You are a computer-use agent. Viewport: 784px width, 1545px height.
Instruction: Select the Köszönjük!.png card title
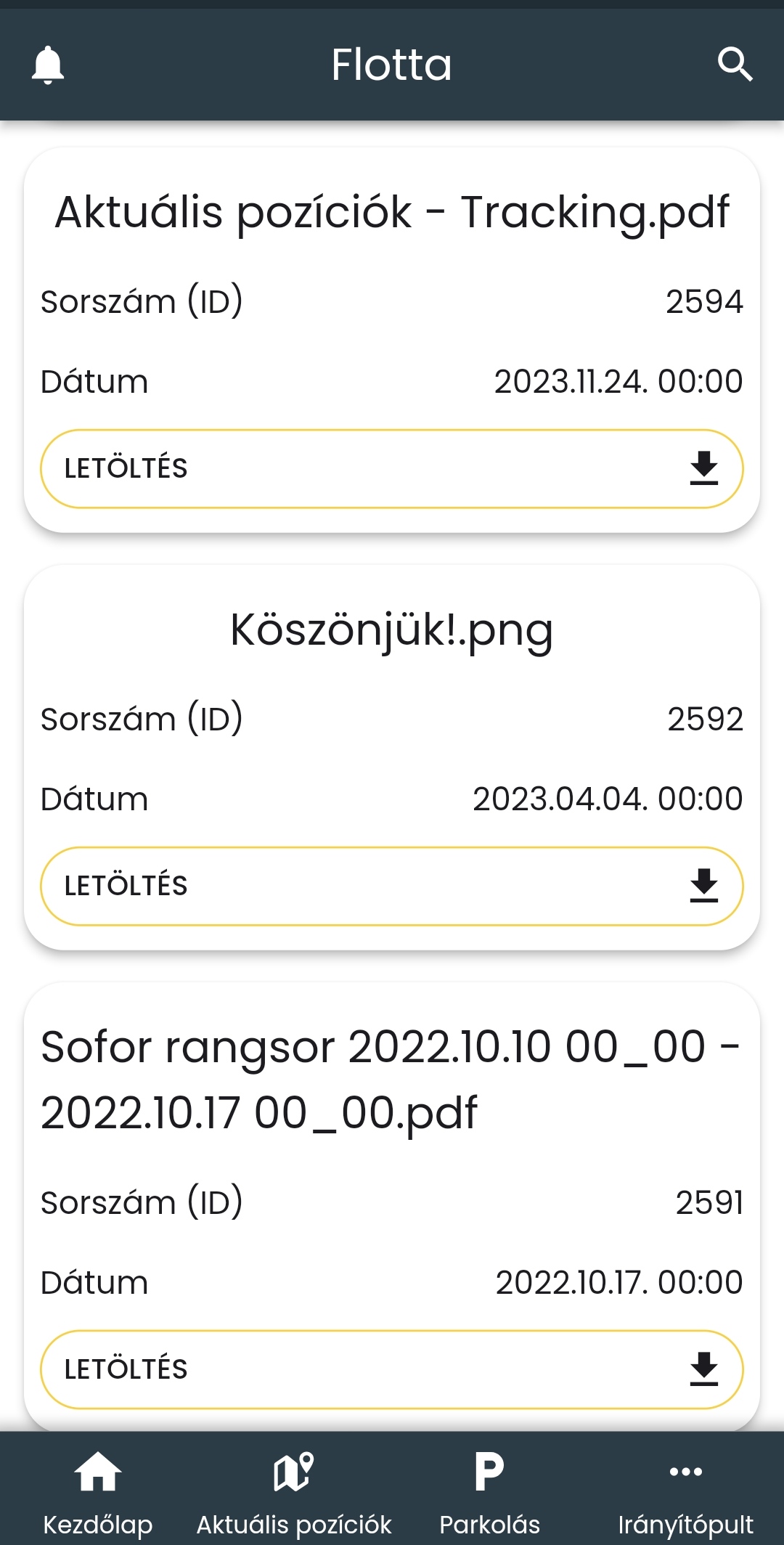[x=392, y=629]
